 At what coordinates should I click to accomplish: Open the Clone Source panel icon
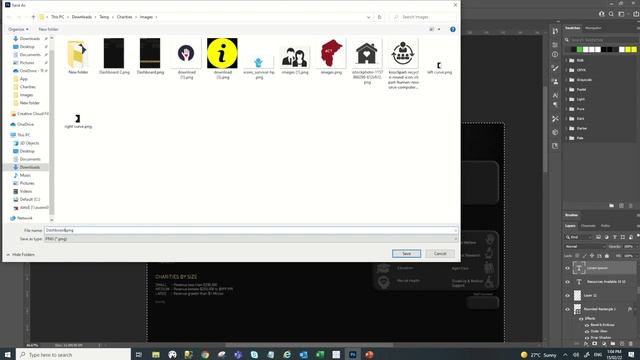pyautogui.click(x=555, y=81)
